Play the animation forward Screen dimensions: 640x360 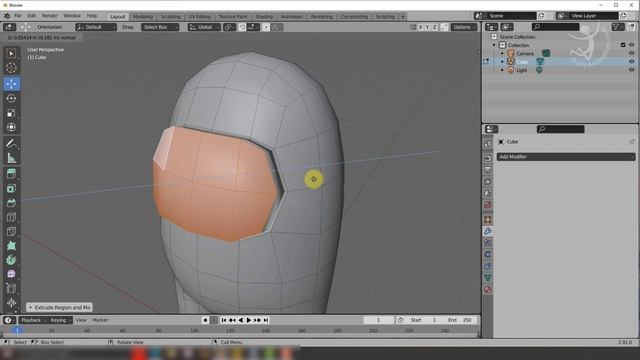pyautogui.click(x=249, y=320)
